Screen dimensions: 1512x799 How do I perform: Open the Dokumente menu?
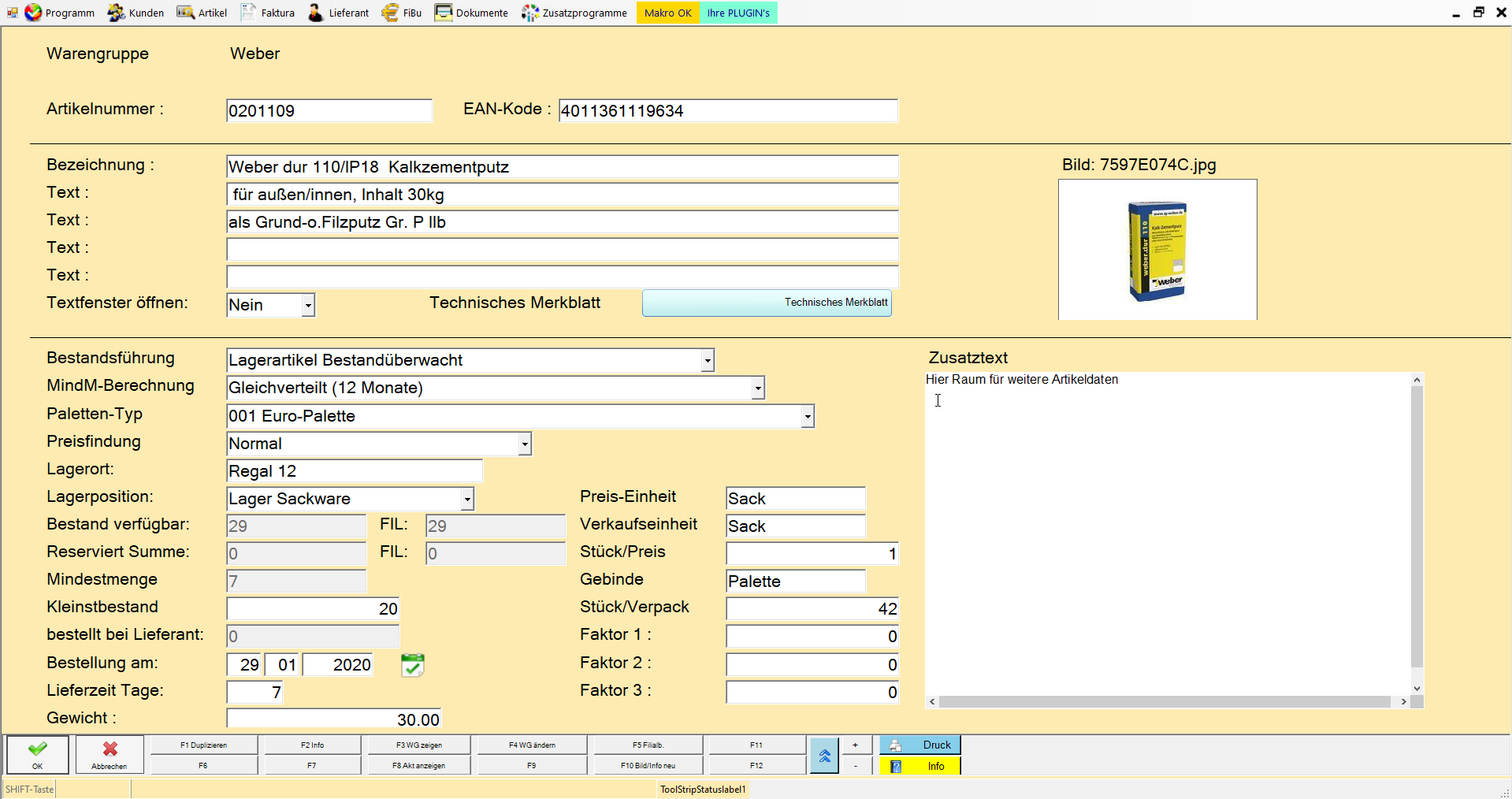[471, 13]
